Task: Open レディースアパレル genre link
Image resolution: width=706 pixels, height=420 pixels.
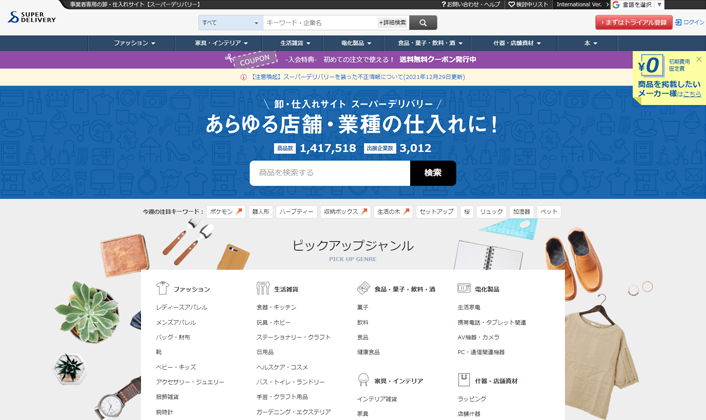Action: (181, 307)
